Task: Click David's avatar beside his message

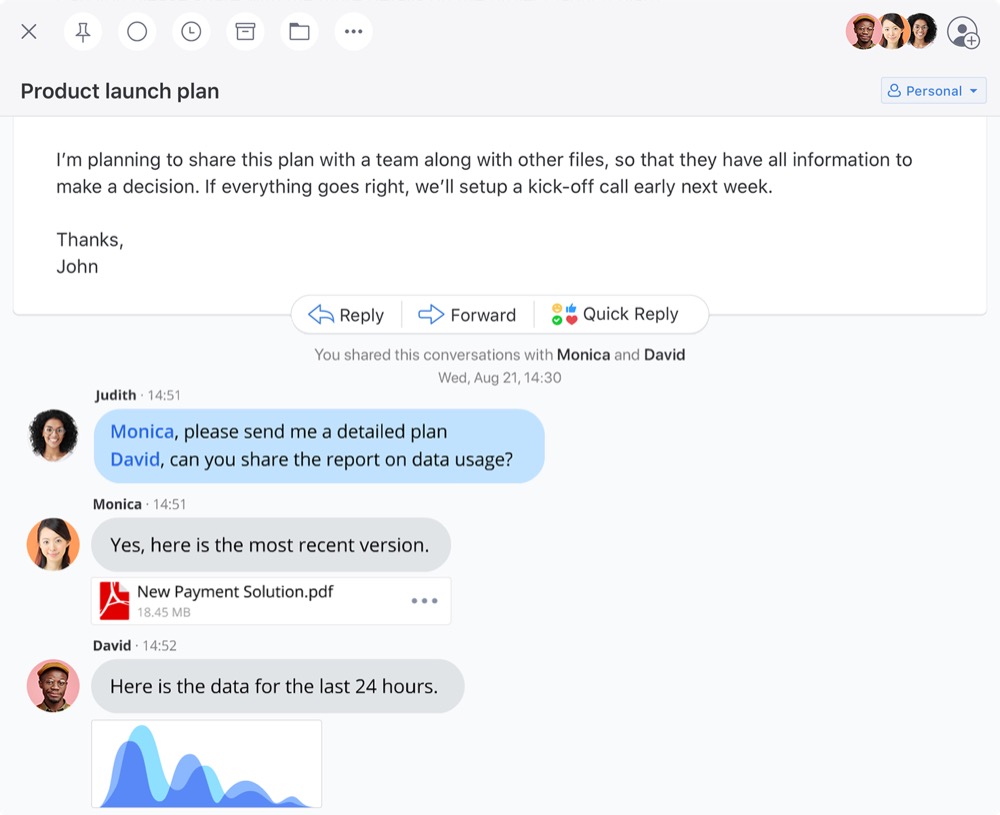Action: point(53,686)
